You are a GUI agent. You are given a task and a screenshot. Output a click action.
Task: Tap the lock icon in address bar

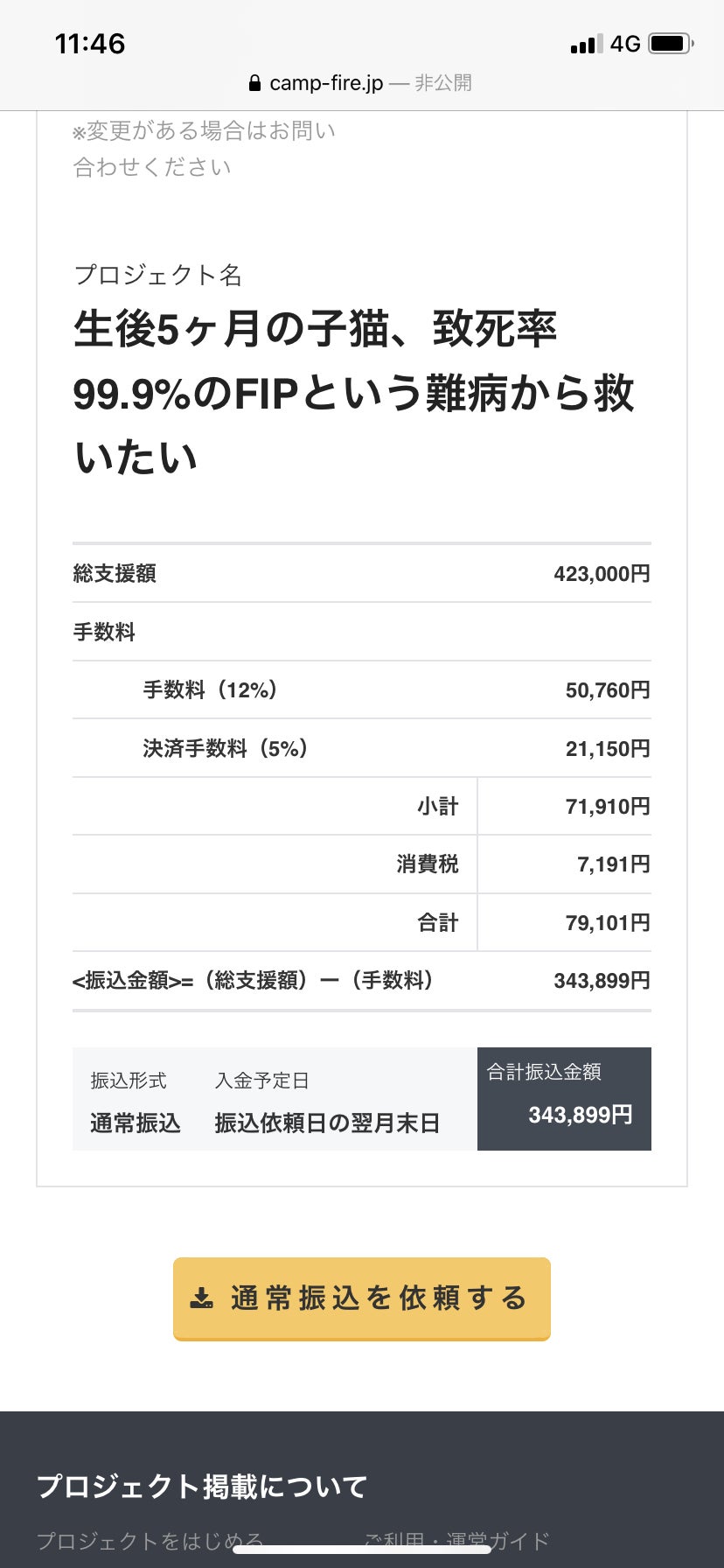[x=254, y=83]
